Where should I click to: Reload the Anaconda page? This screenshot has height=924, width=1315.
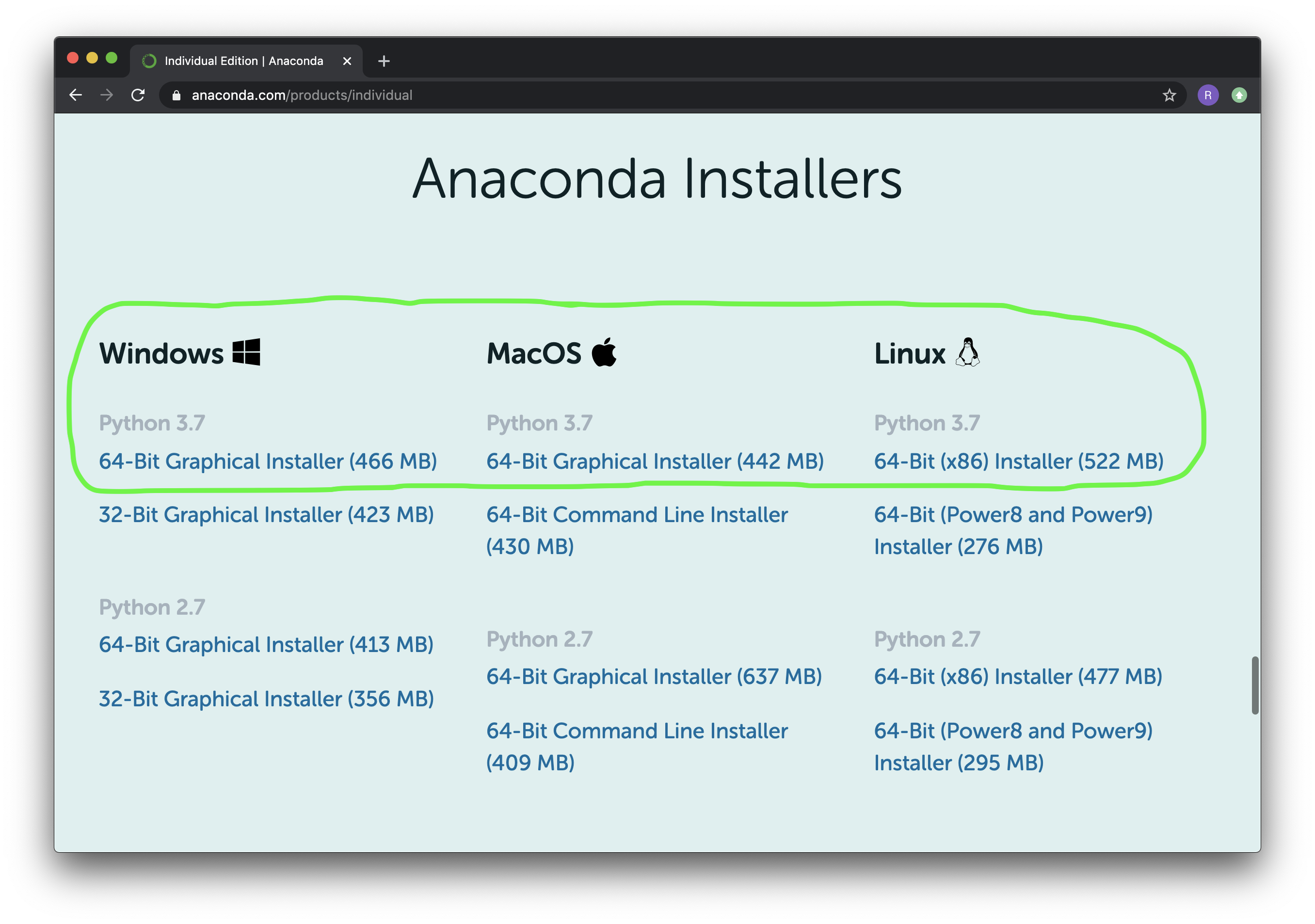138,95
